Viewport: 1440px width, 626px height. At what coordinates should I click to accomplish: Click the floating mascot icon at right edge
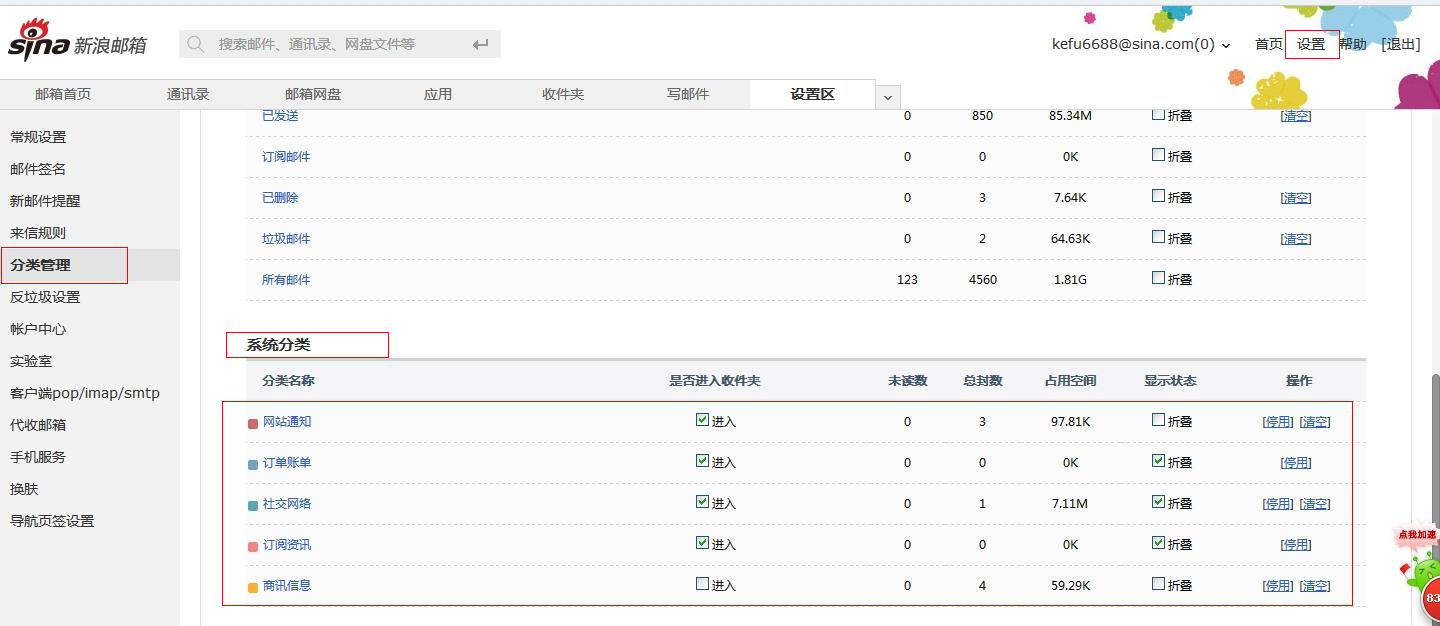1422,570
